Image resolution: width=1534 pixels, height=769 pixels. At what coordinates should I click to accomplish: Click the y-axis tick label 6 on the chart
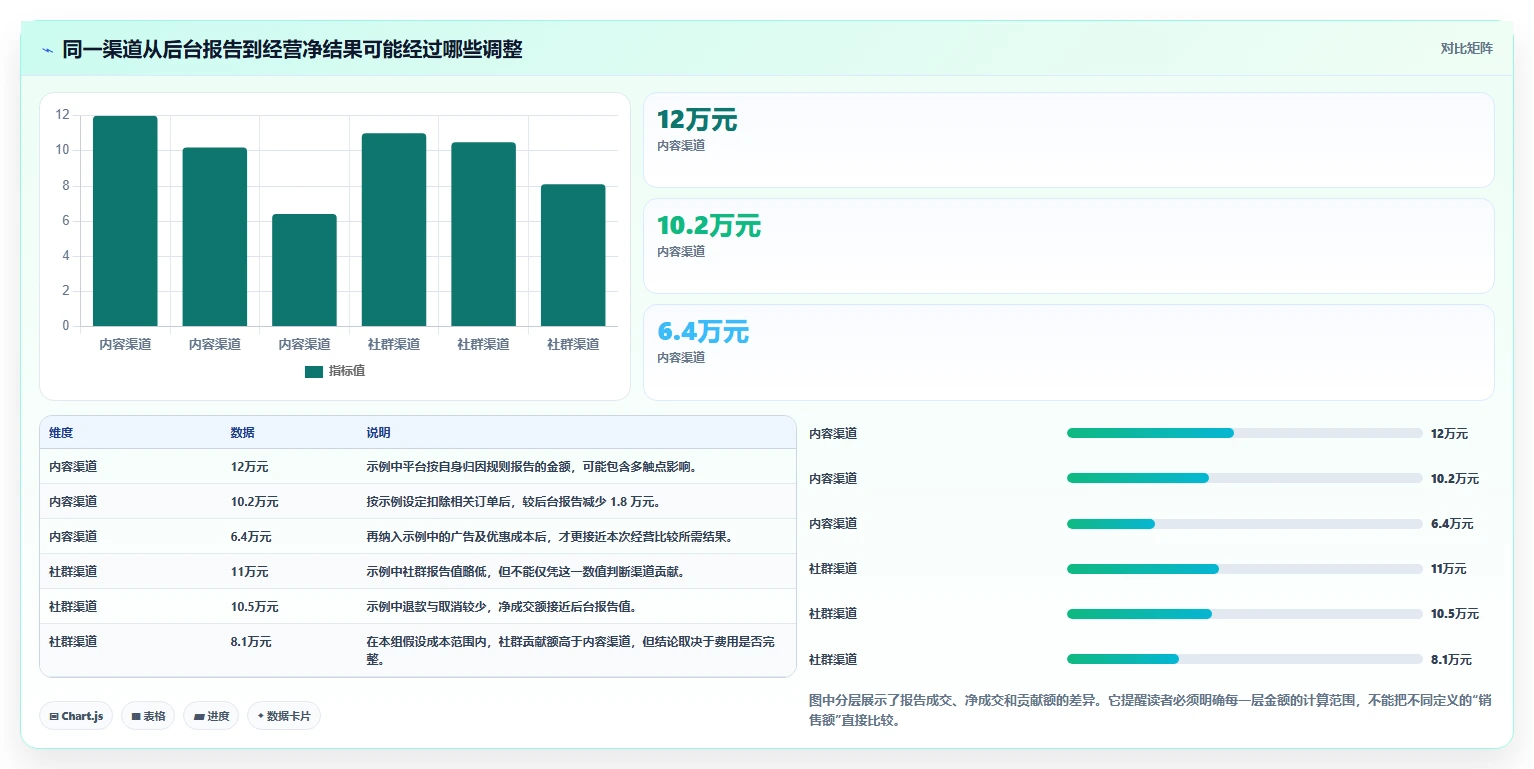click(66, 220)
